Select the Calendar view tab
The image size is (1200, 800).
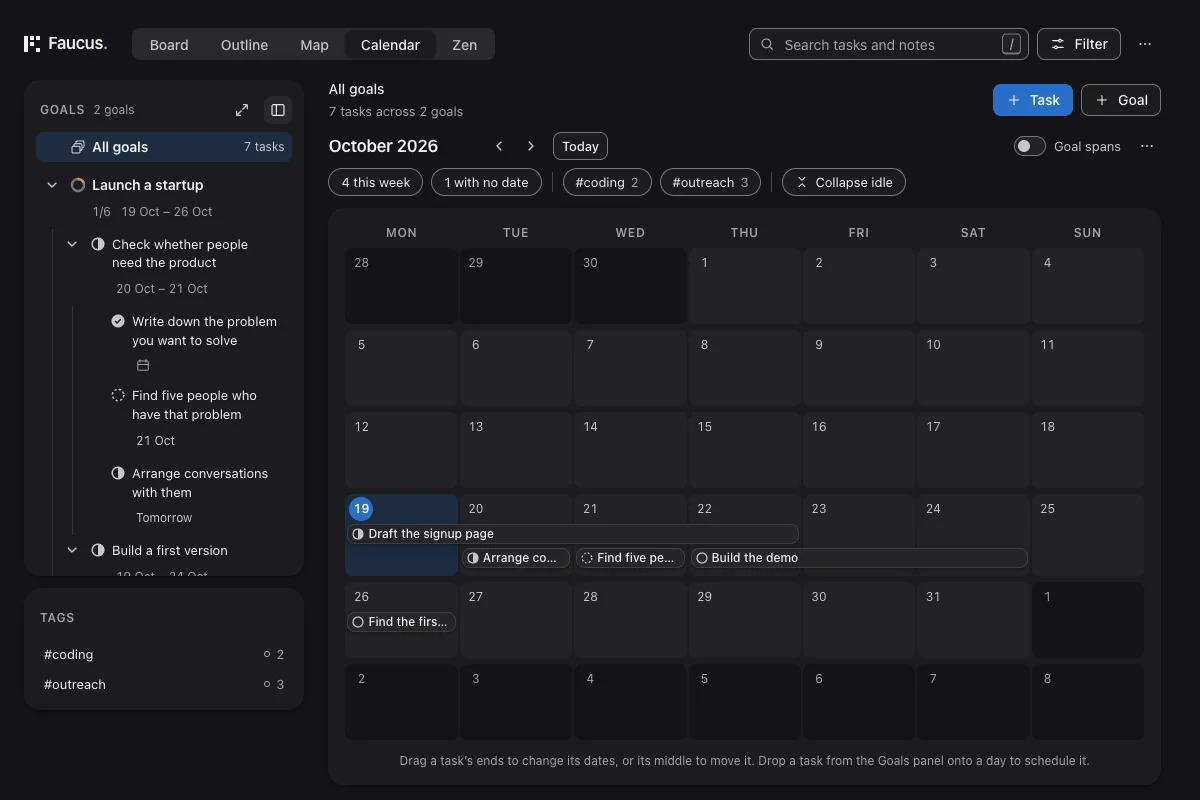pos(390,44)
